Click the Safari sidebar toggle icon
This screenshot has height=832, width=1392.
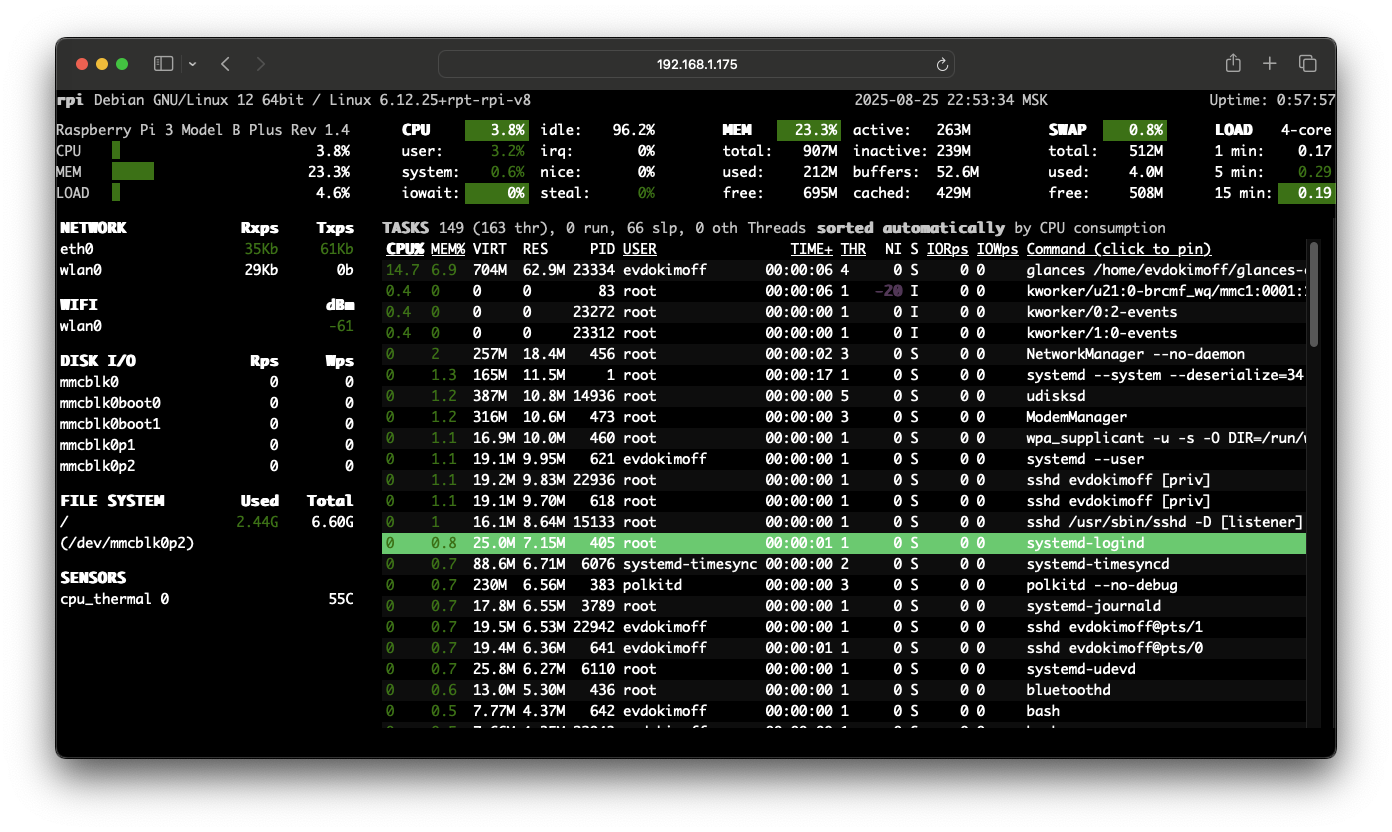(x=163, y=64)
